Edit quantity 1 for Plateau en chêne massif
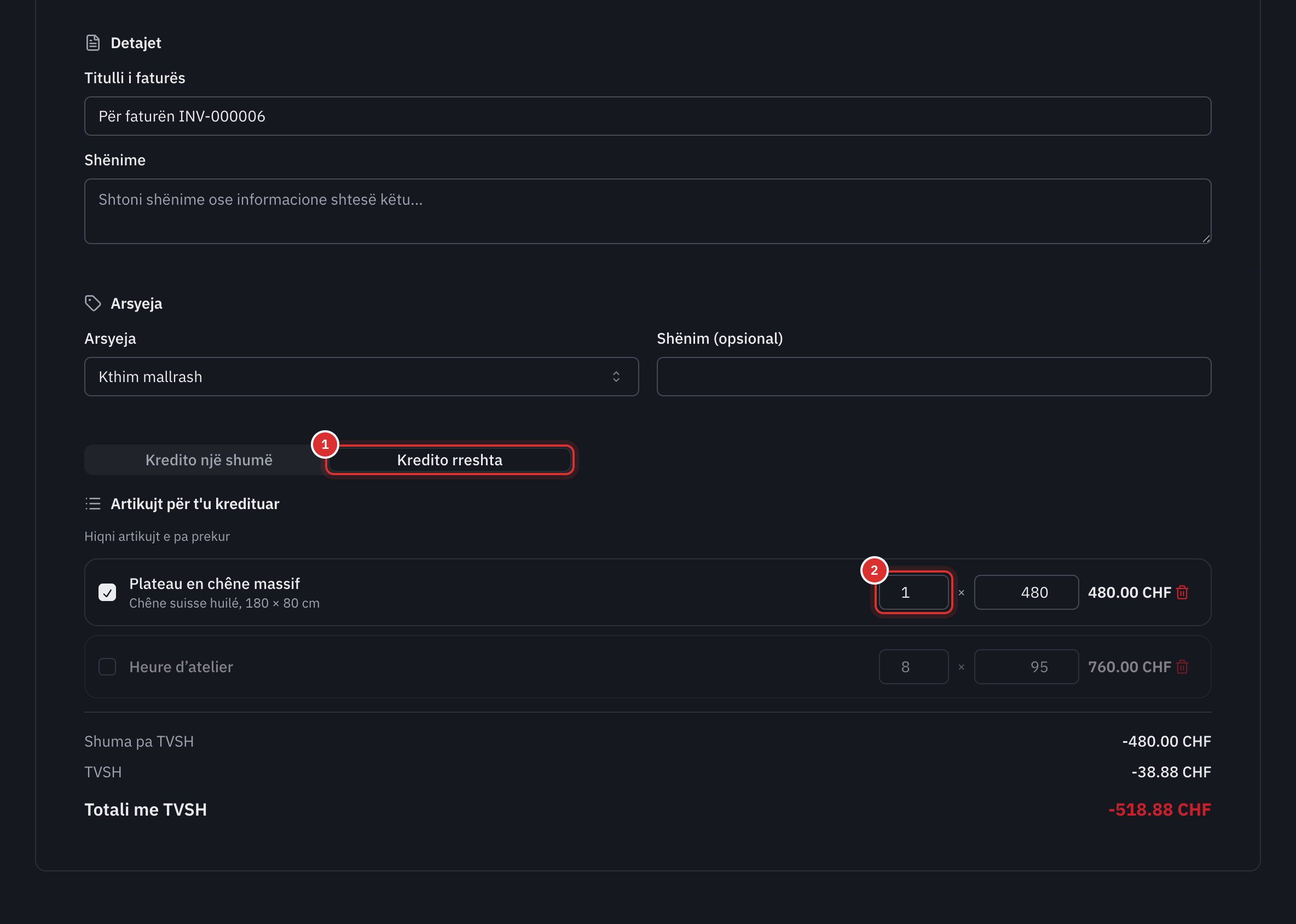The image size is (1296, 924). tap(913, 592)
